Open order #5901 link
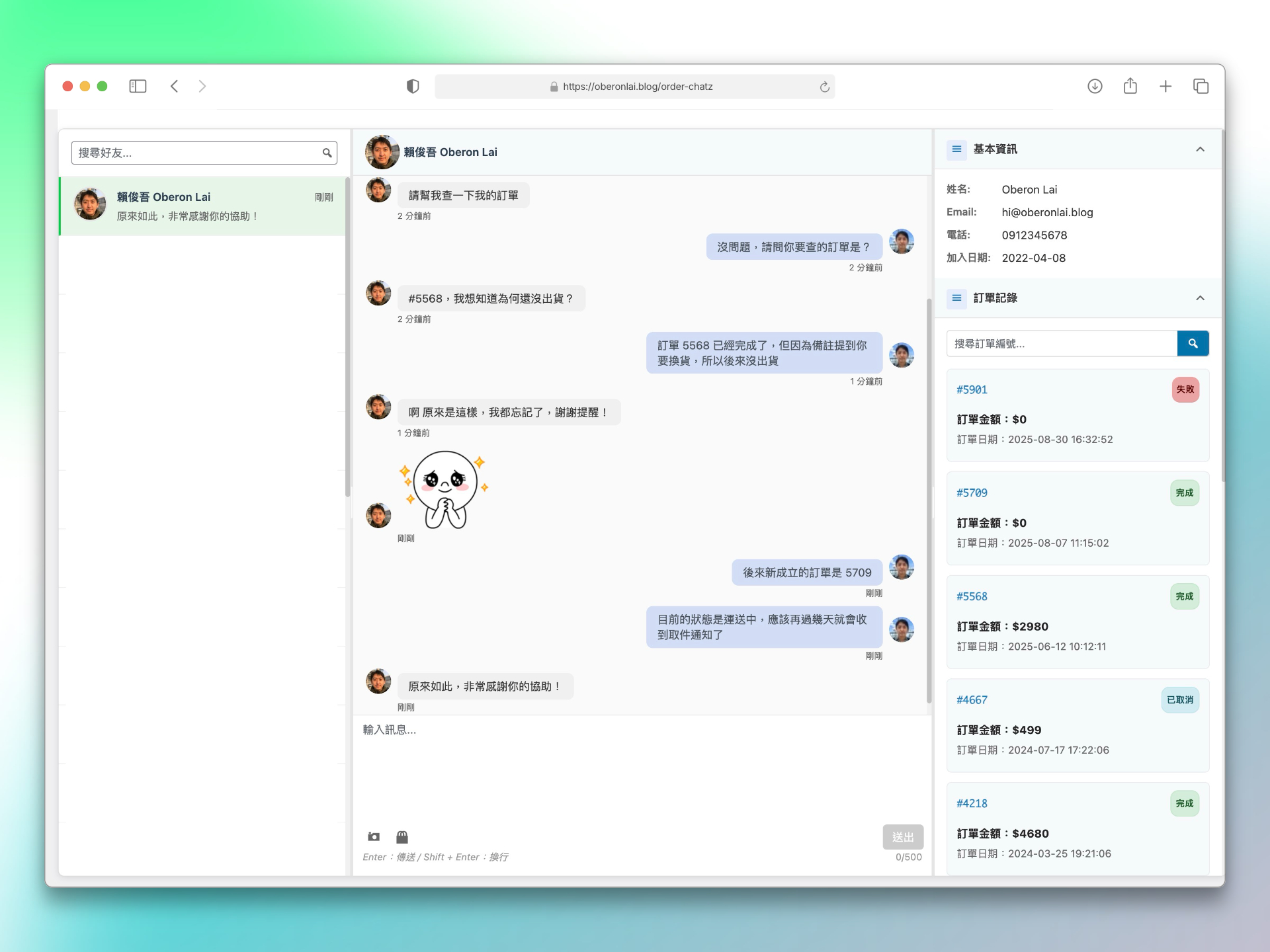The height and width of the screenshot is (952, 1270). click(x=972, y=390)
